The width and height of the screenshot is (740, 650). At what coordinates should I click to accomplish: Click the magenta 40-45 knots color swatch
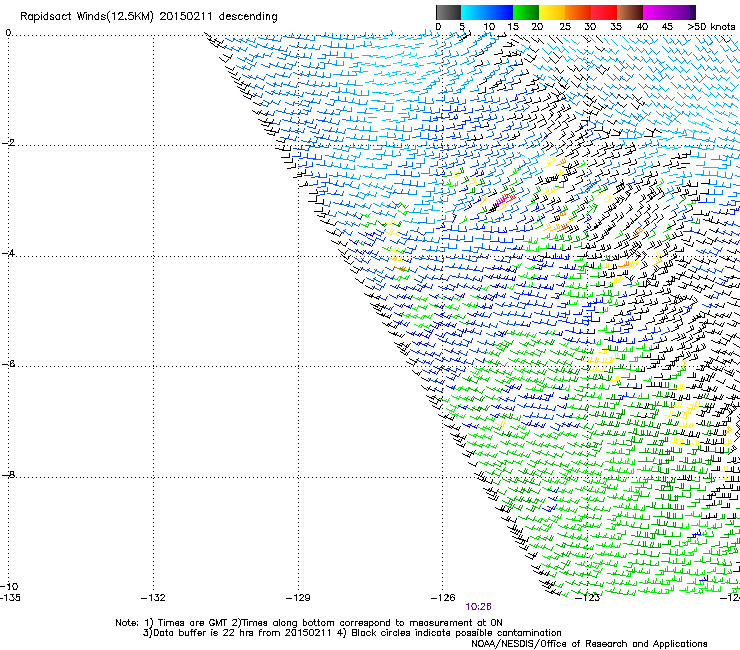click(x=656, y=12)
